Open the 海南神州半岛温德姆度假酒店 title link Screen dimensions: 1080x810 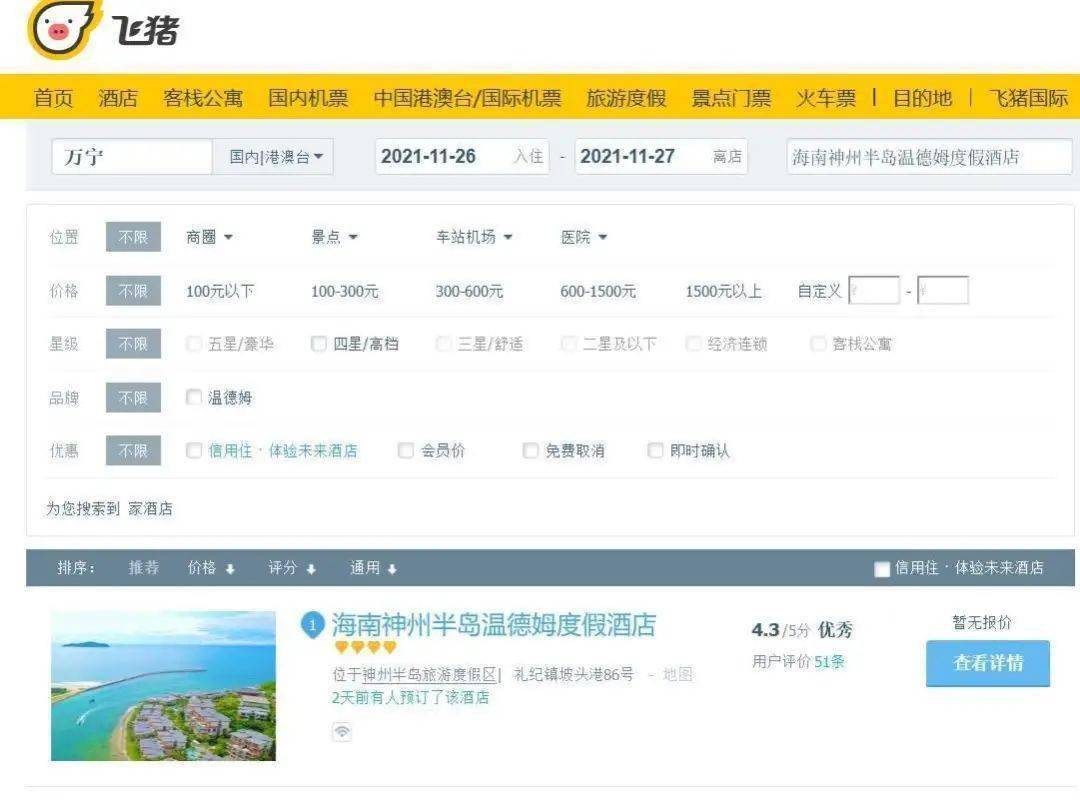(x=493, y=625)
